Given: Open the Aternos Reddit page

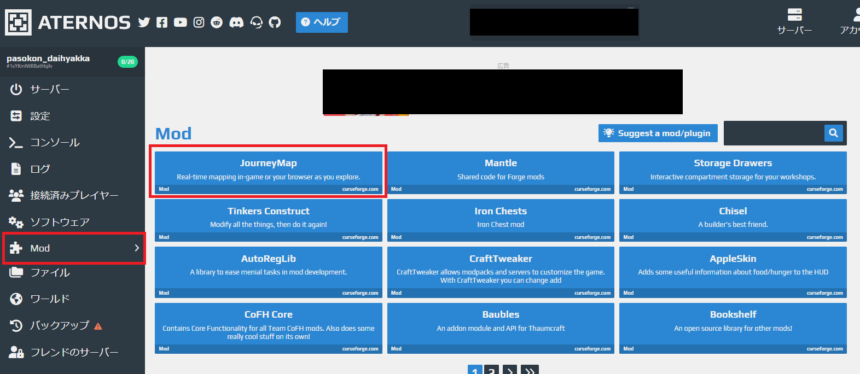Looking at the screenshot, I should [217, 22].
